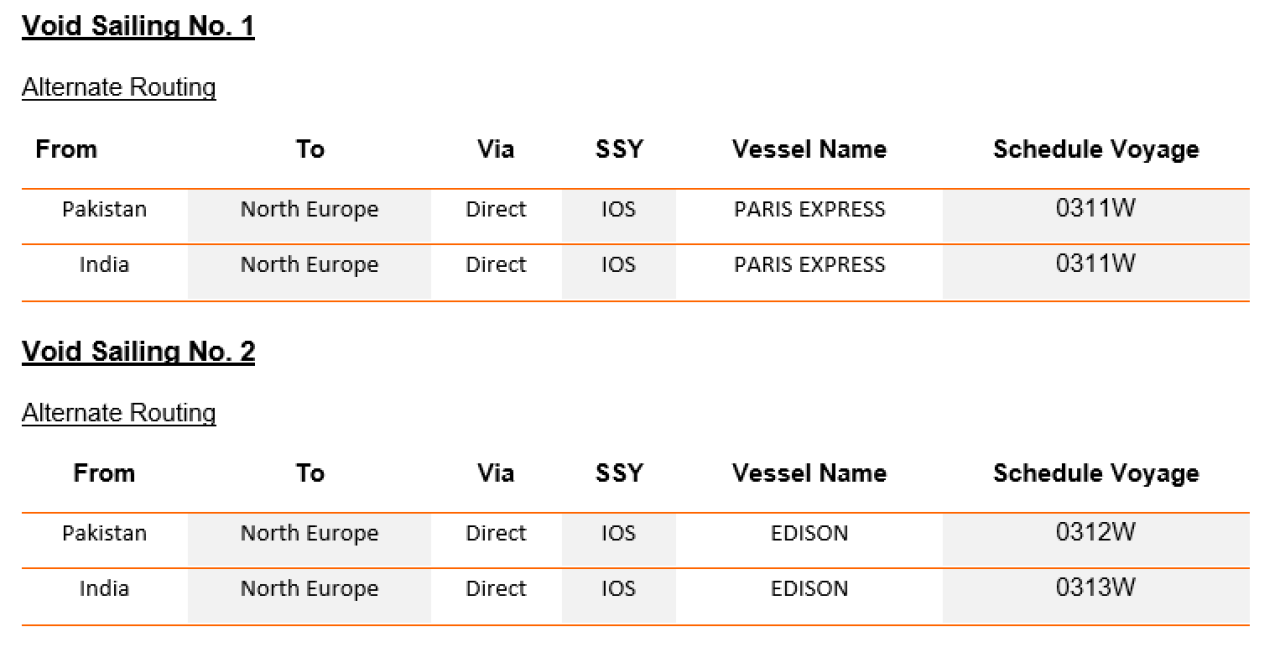
Task: Click the second Alternate Routing link
Action: coord(119,413)
